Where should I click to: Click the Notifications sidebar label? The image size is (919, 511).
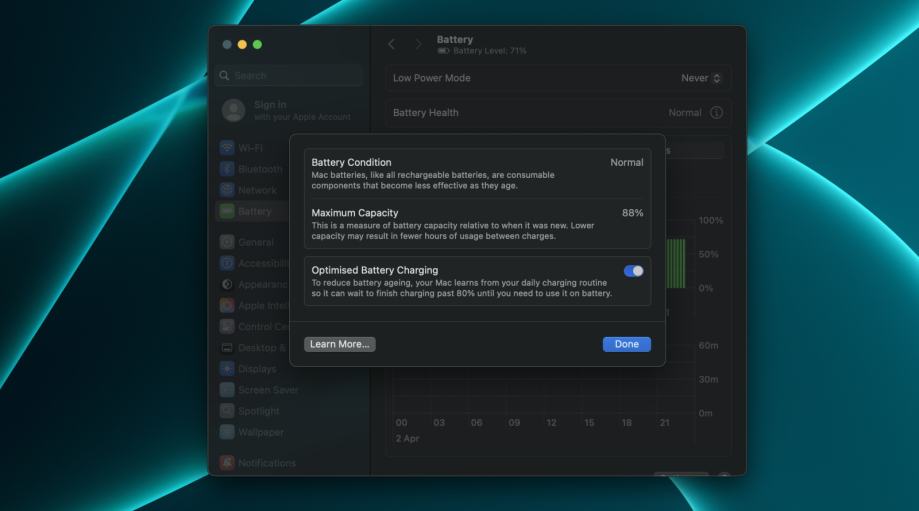pos(267,463)
